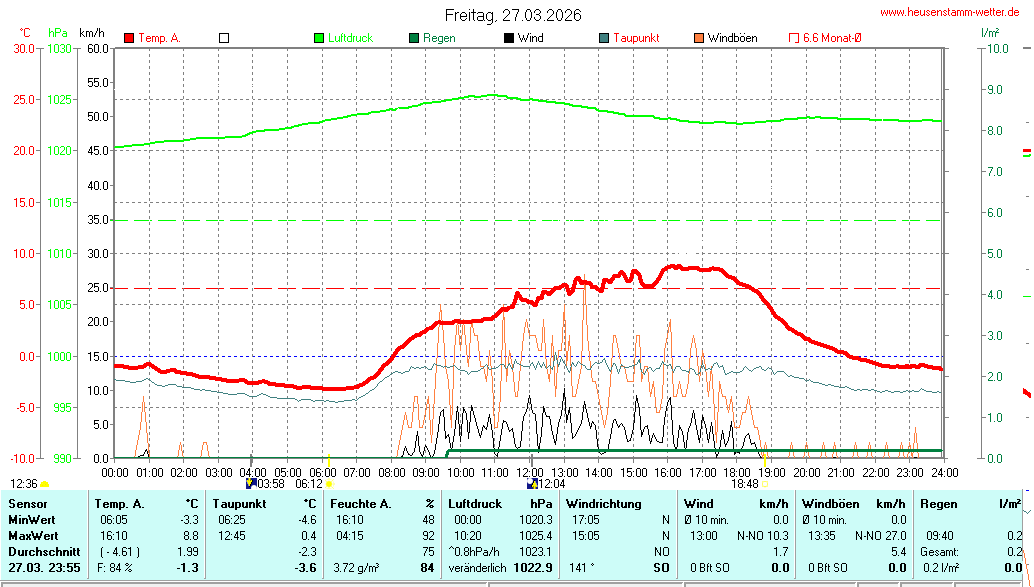Click the Regen l/m² table header
The image size is (1034, 587).
pyautogui.click(x=967, y=504)
